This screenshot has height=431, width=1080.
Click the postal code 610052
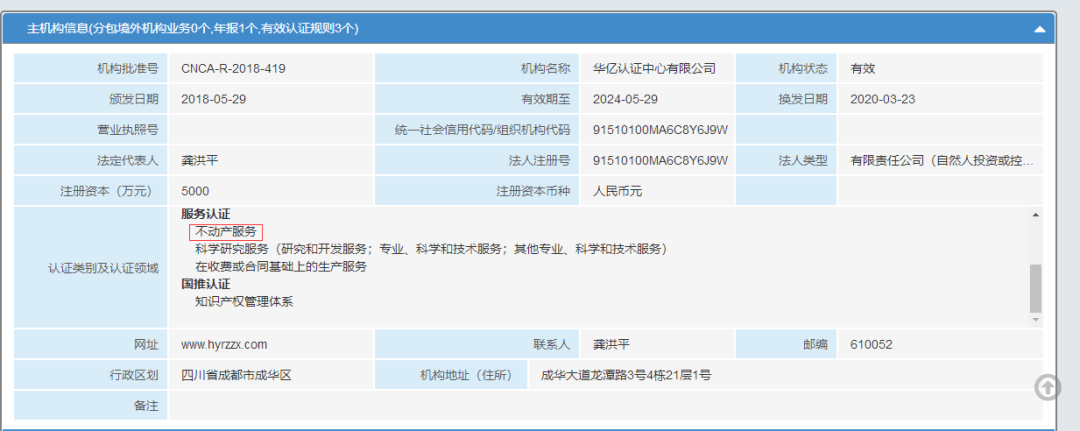click(871, 345)
